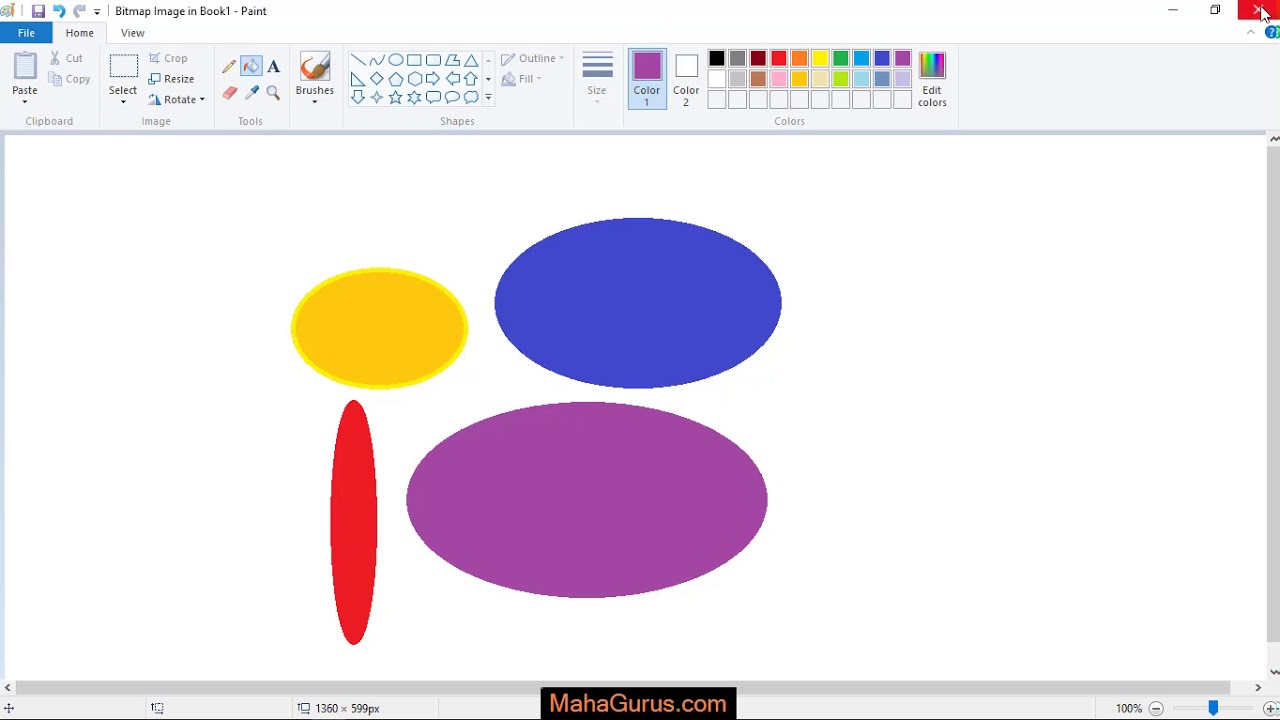
Task: Click the zoom in plus button
Action: coord(1270,708)
